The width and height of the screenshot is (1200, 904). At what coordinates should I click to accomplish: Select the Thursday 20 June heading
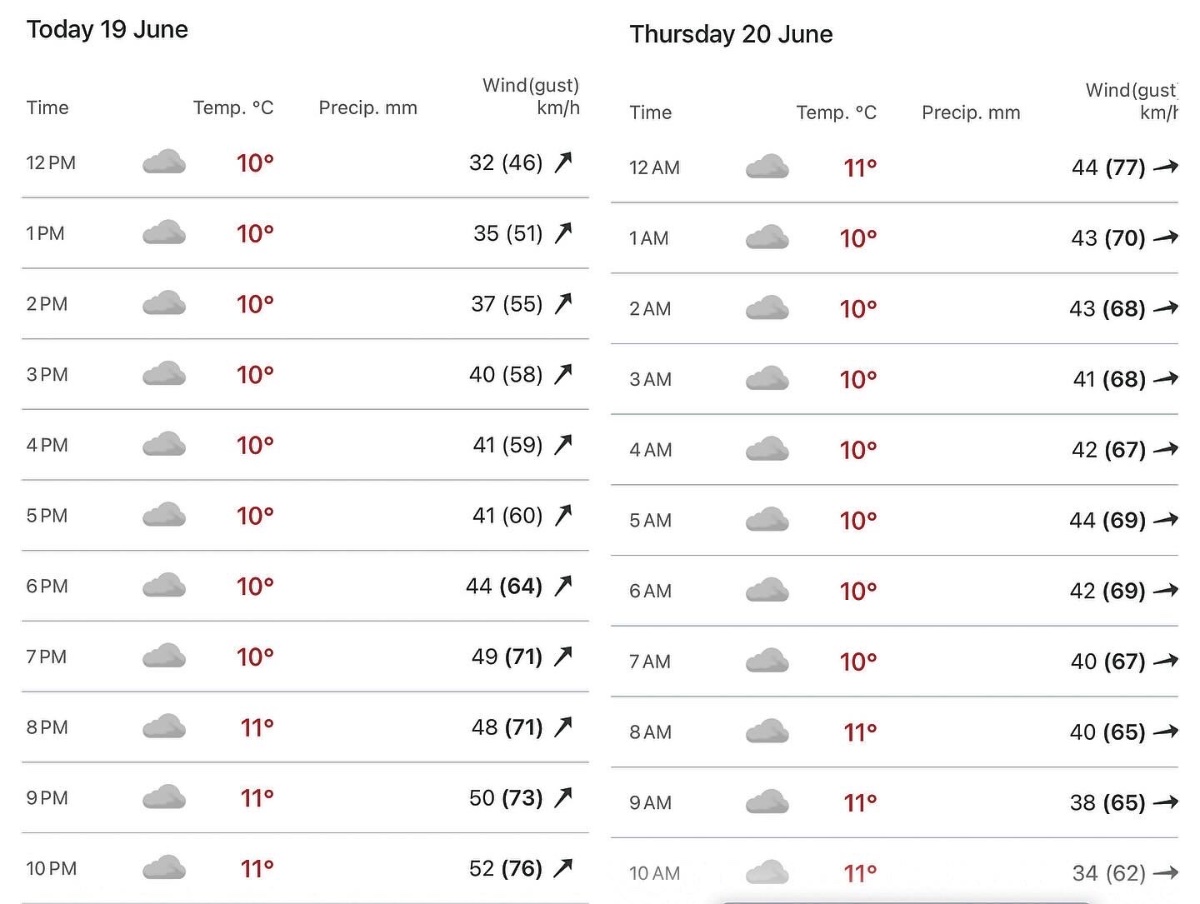tap(731, 34)
